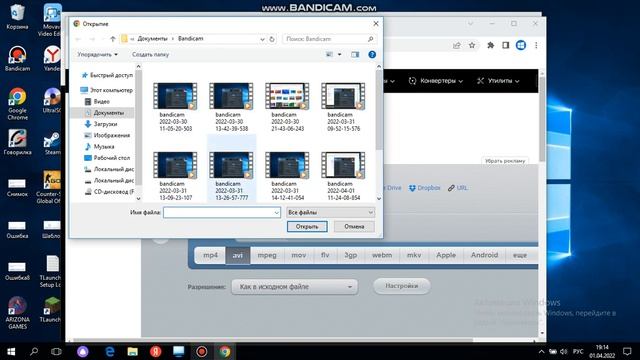This screenshot has width=640, height=360.
Task: Expand the address bar history dropdown
Action: tap(262, 39)
